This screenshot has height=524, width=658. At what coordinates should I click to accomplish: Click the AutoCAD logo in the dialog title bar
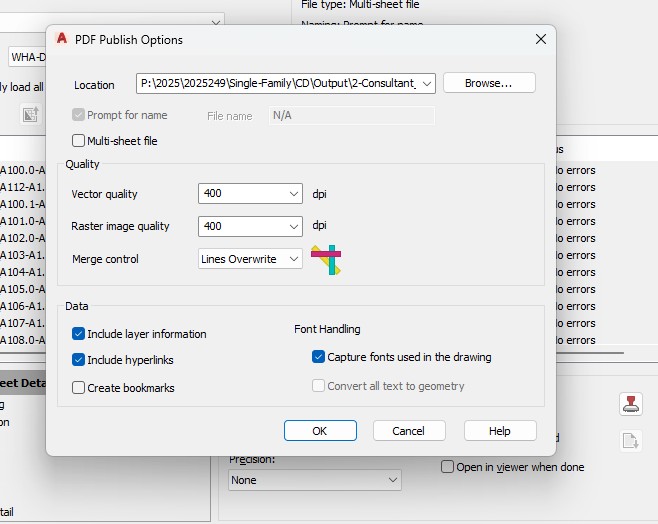(61, 40)
